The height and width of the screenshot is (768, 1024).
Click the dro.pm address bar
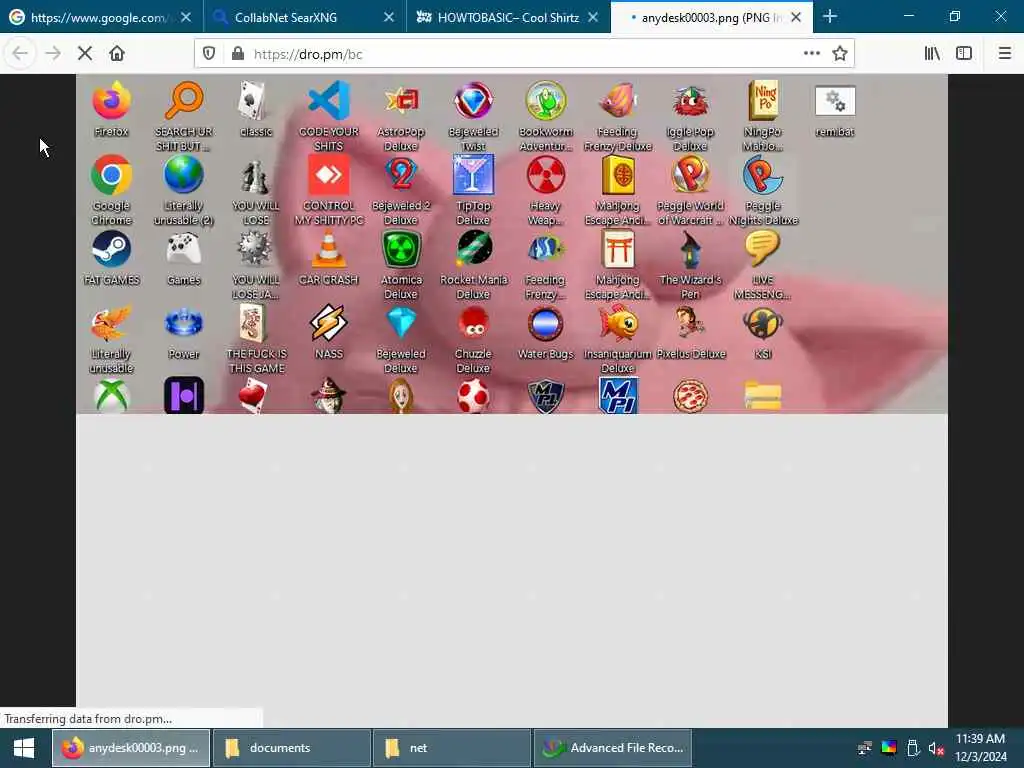[x=522, y=54]
